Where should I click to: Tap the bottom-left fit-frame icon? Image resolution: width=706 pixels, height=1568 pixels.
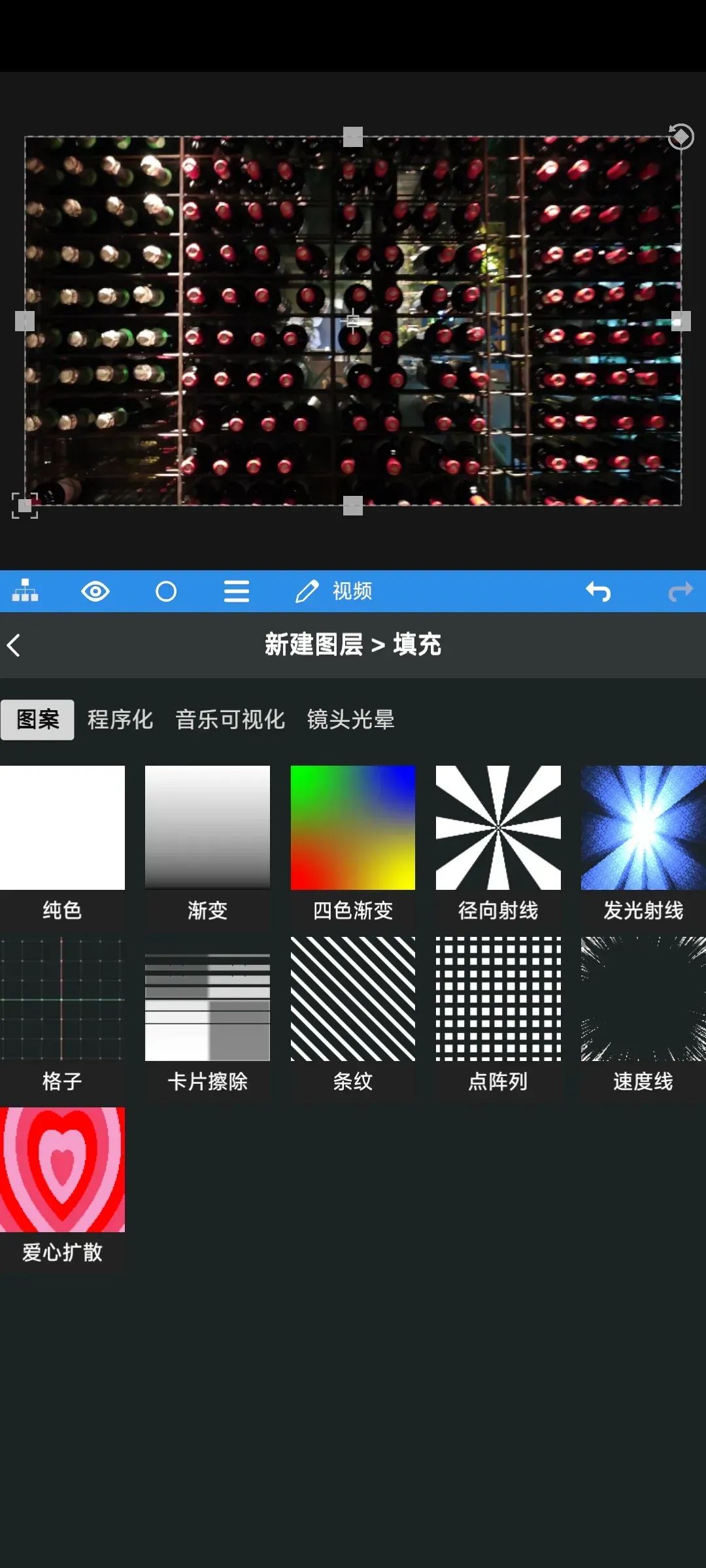[x=25, y=505]
